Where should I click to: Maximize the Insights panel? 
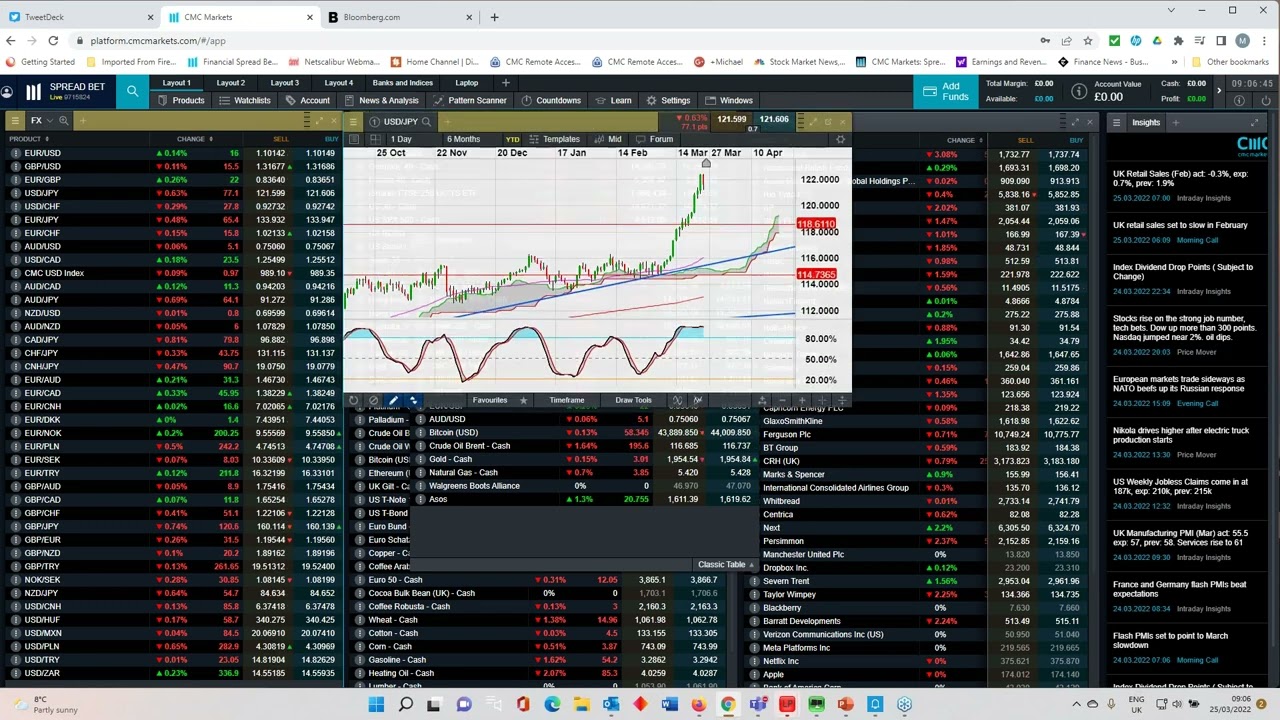1253,122
